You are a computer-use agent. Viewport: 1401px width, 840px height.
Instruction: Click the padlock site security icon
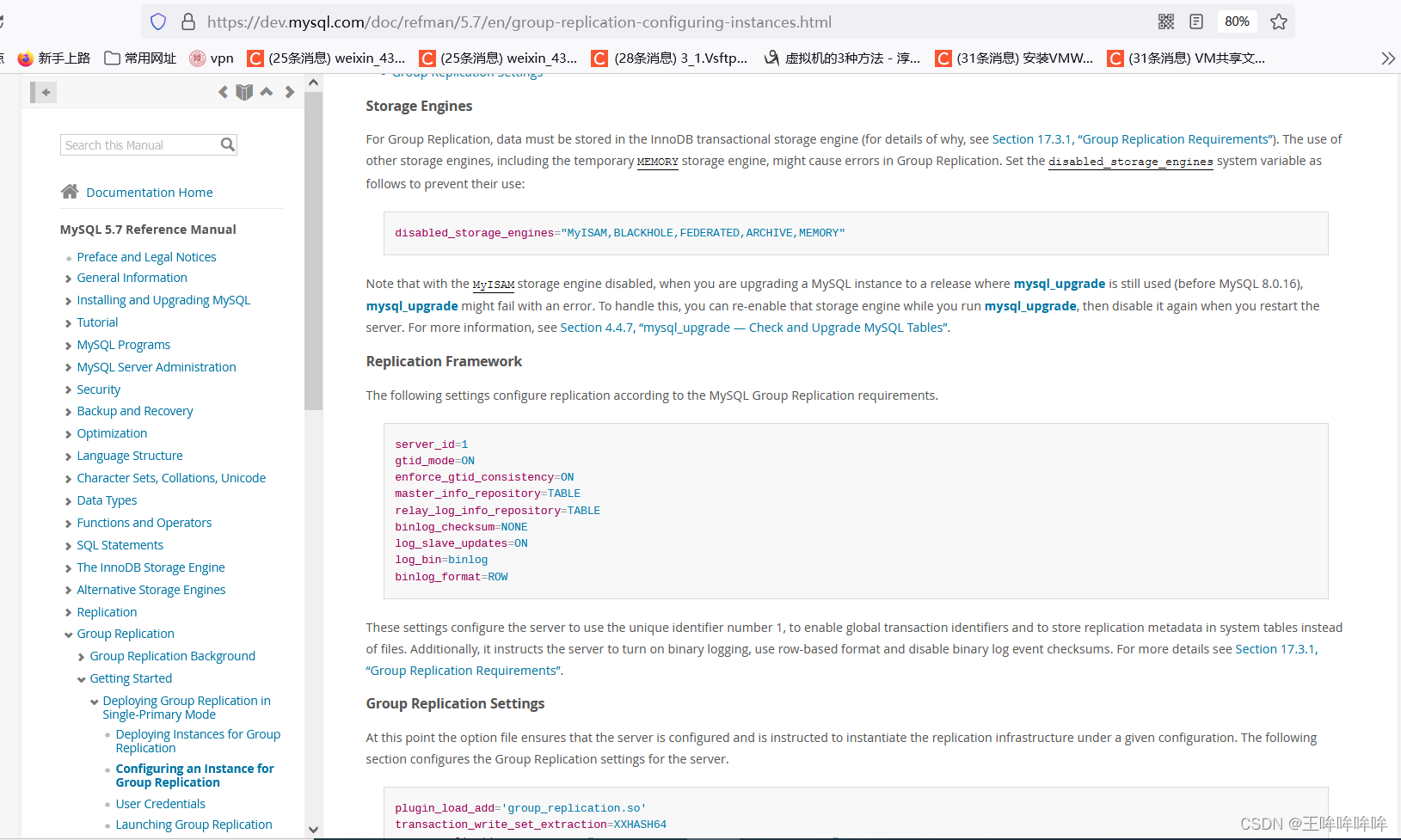[188, 21]
